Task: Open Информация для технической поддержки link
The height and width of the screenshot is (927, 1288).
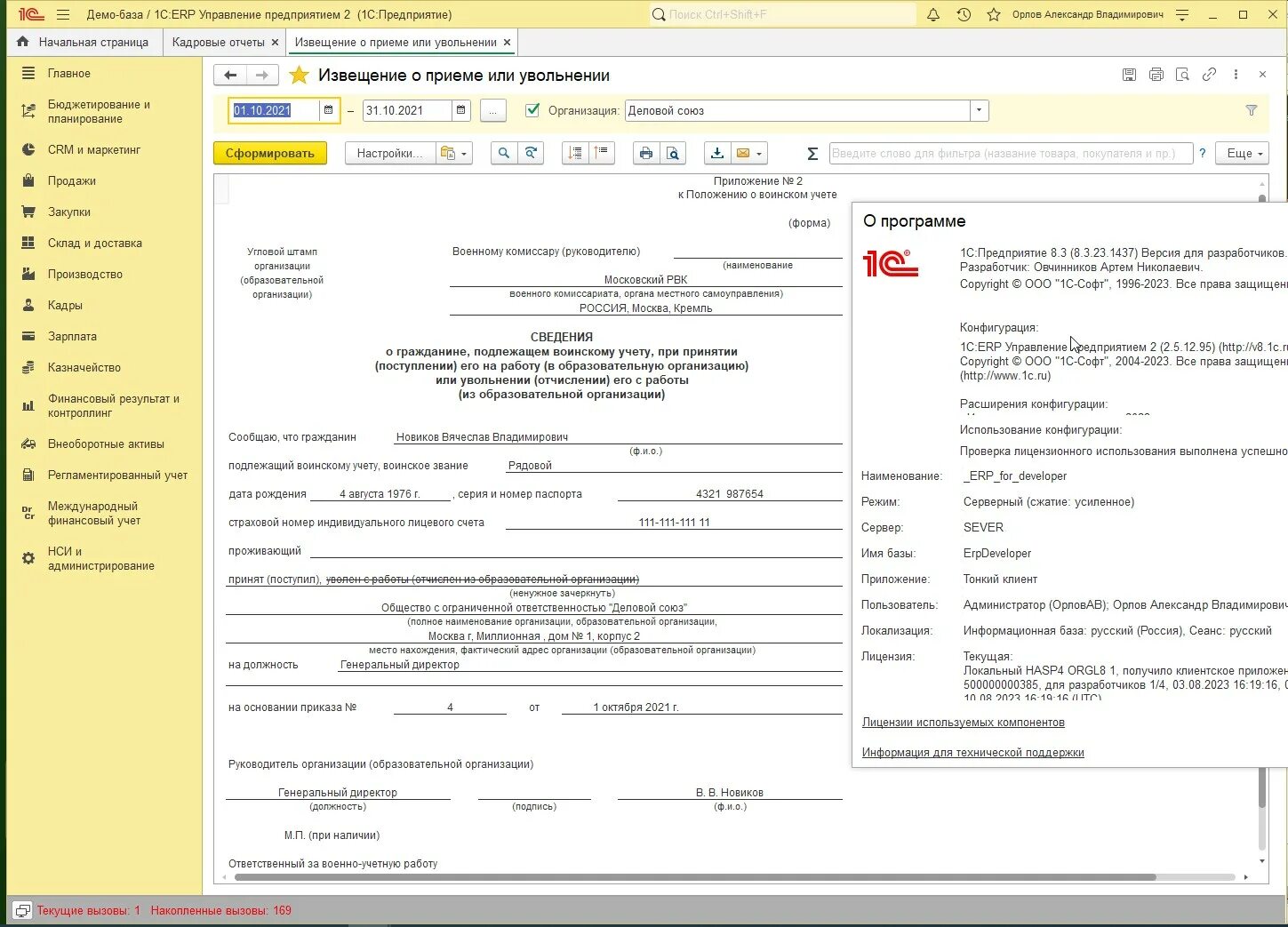Action: pos(973,753)
